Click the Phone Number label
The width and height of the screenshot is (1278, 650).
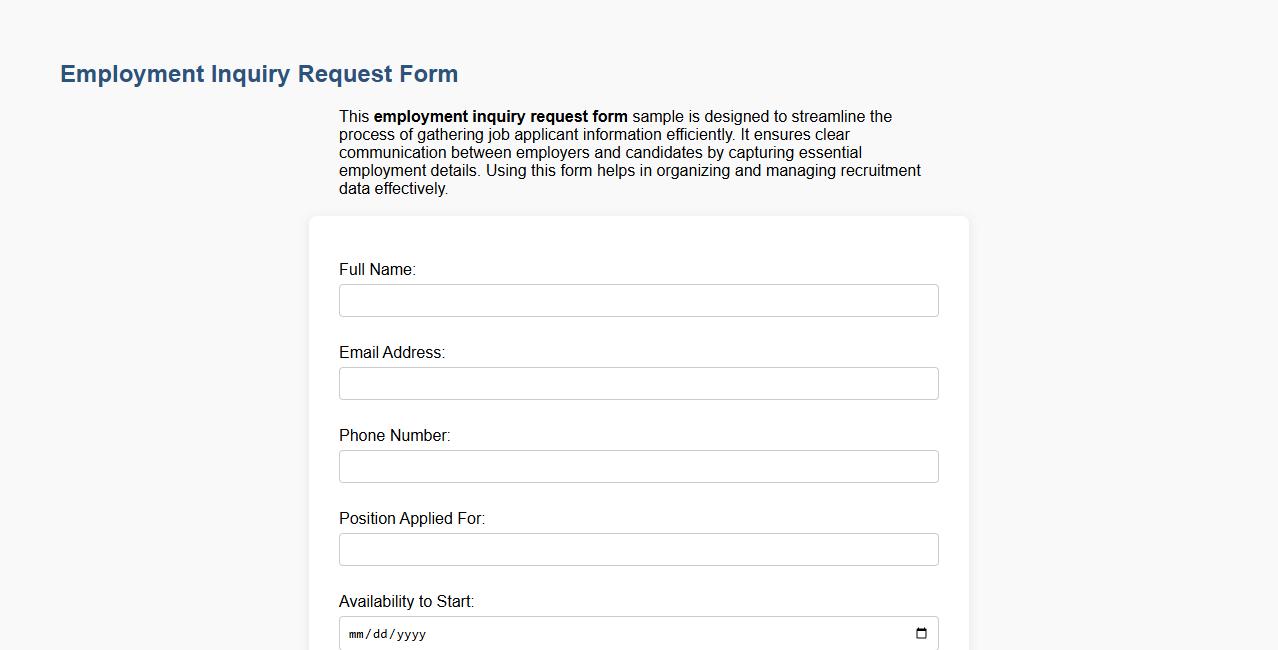tap(395, 435)
